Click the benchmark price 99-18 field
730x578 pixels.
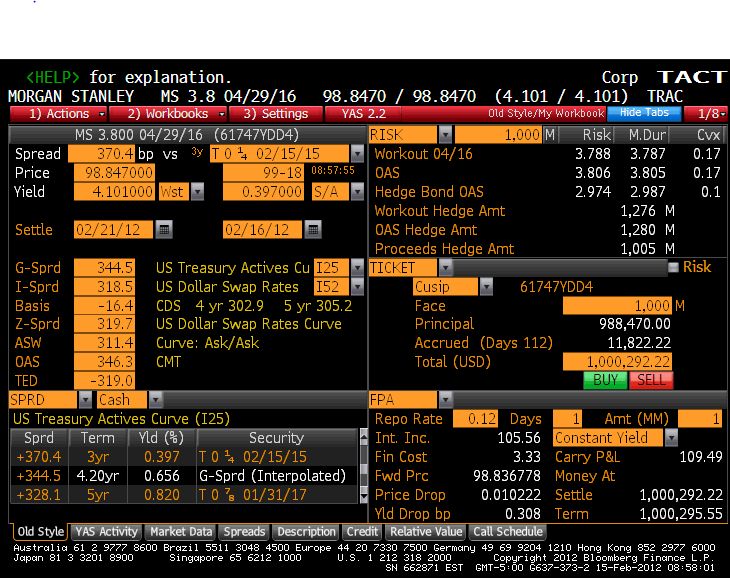pyautogui.click(x=264, y=173)
